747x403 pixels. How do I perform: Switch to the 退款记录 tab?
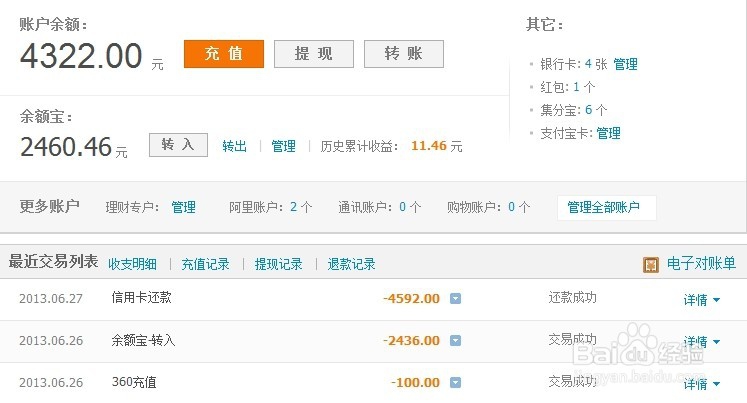352,264
